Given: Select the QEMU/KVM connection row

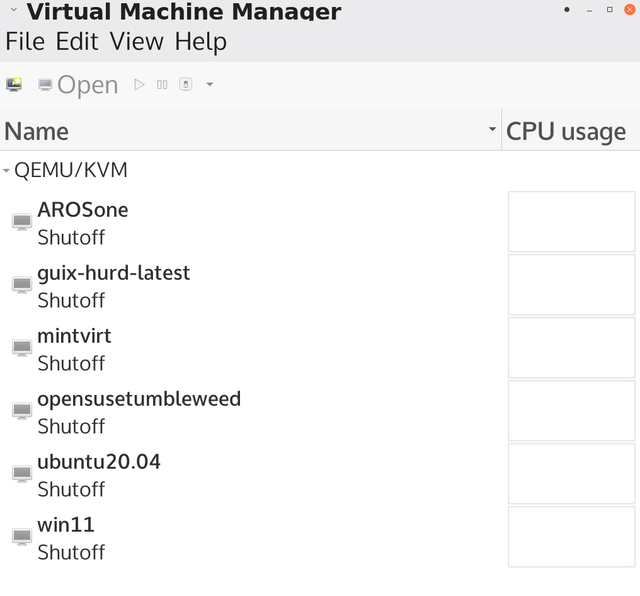Looking at the screenshot, I should pos(320,170).
